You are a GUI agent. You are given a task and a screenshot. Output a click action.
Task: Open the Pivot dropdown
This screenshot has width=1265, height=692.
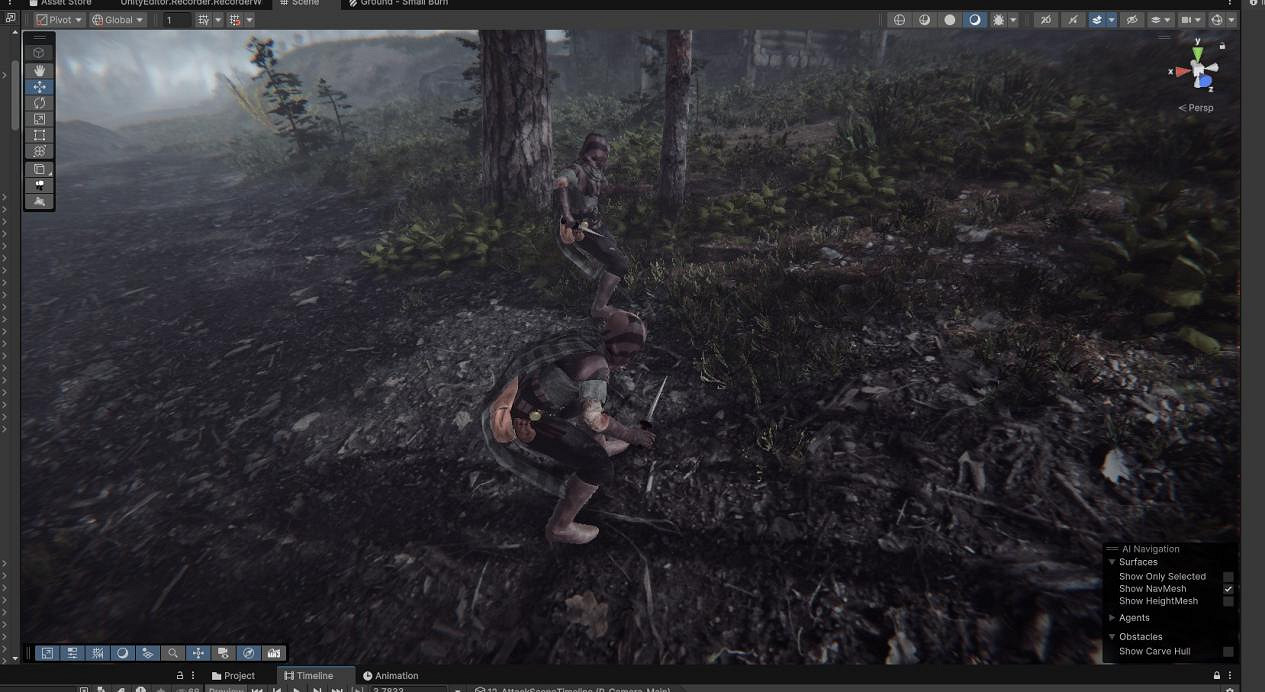(x=60, y=20)
